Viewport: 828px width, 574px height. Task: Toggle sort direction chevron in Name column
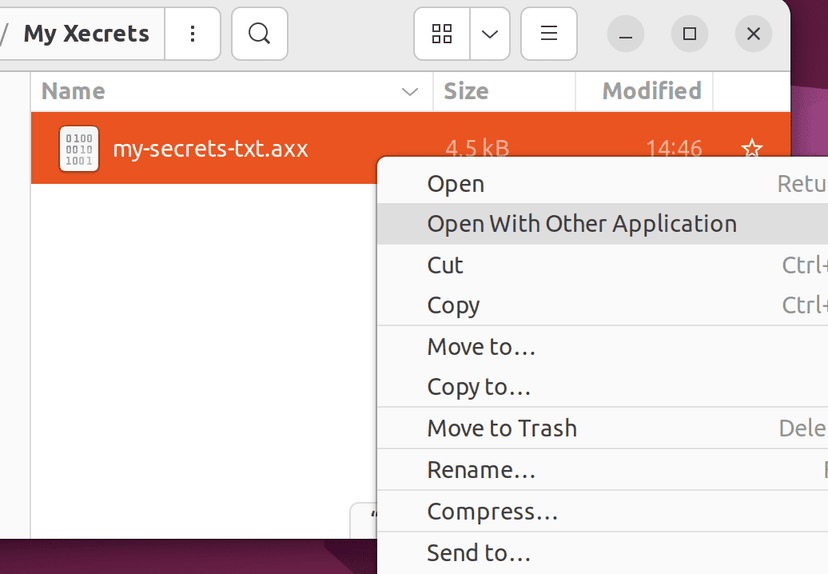(410, 92)
